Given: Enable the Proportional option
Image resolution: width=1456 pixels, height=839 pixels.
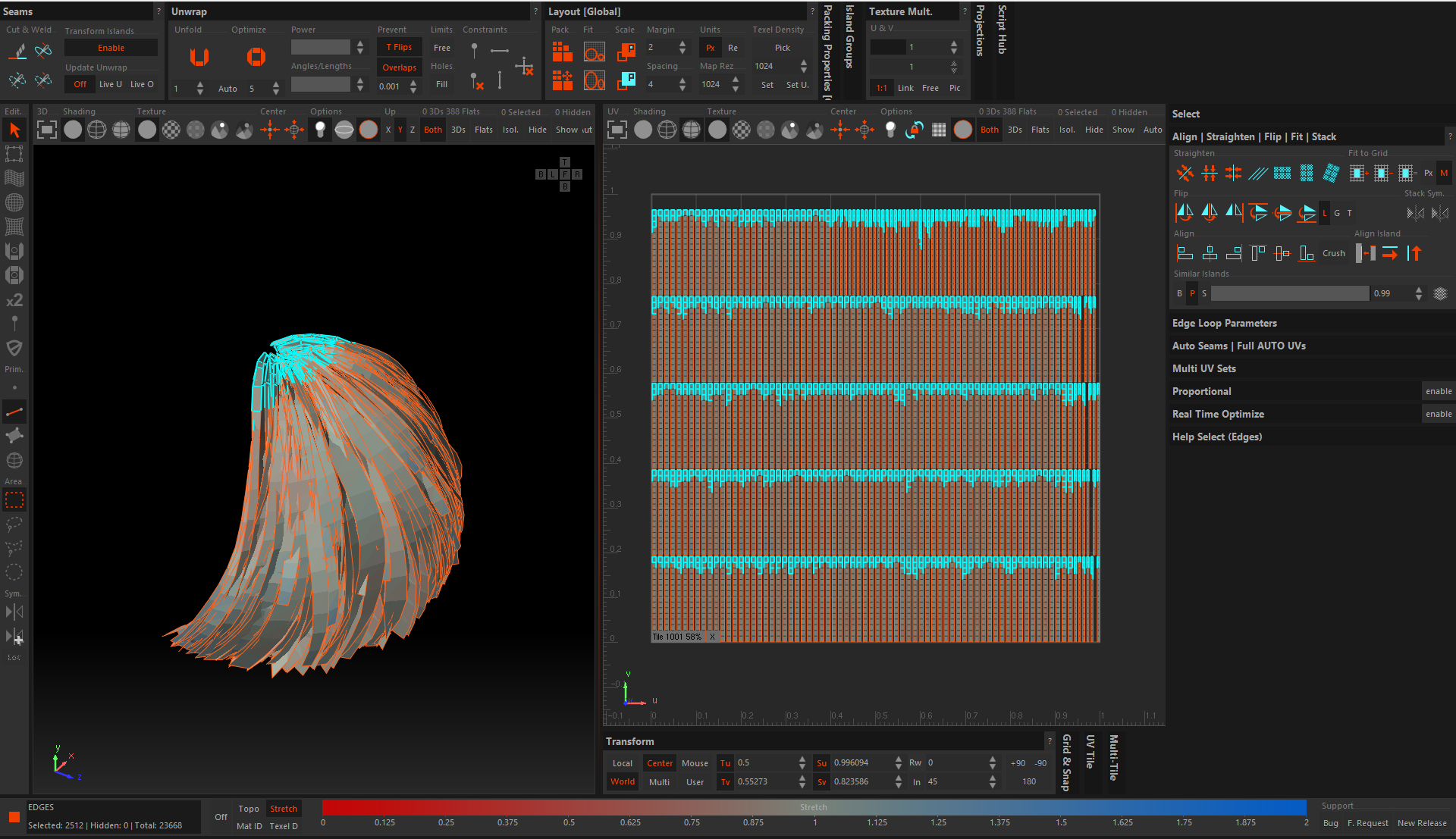Looking at the screenshot, I should [x=1438, y=391].
